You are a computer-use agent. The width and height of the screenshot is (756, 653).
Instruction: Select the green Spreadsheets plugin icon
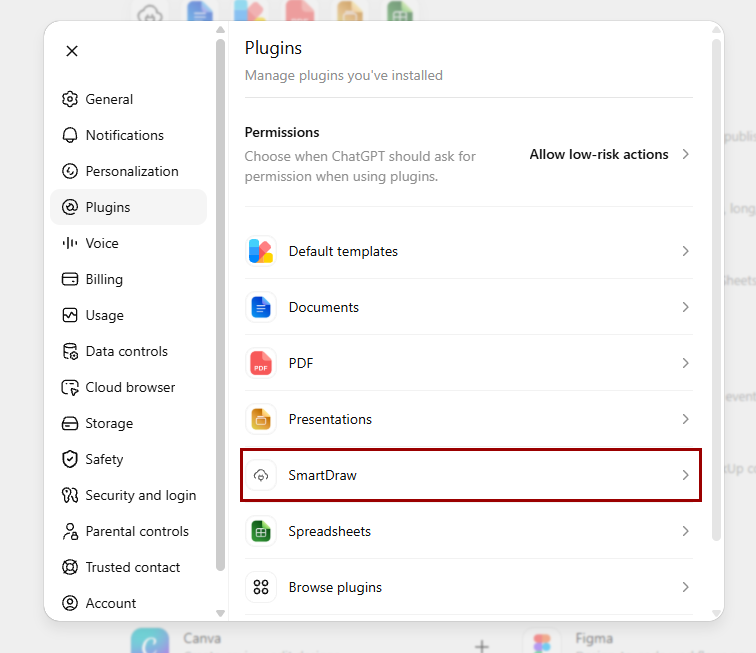pos(261,531)
